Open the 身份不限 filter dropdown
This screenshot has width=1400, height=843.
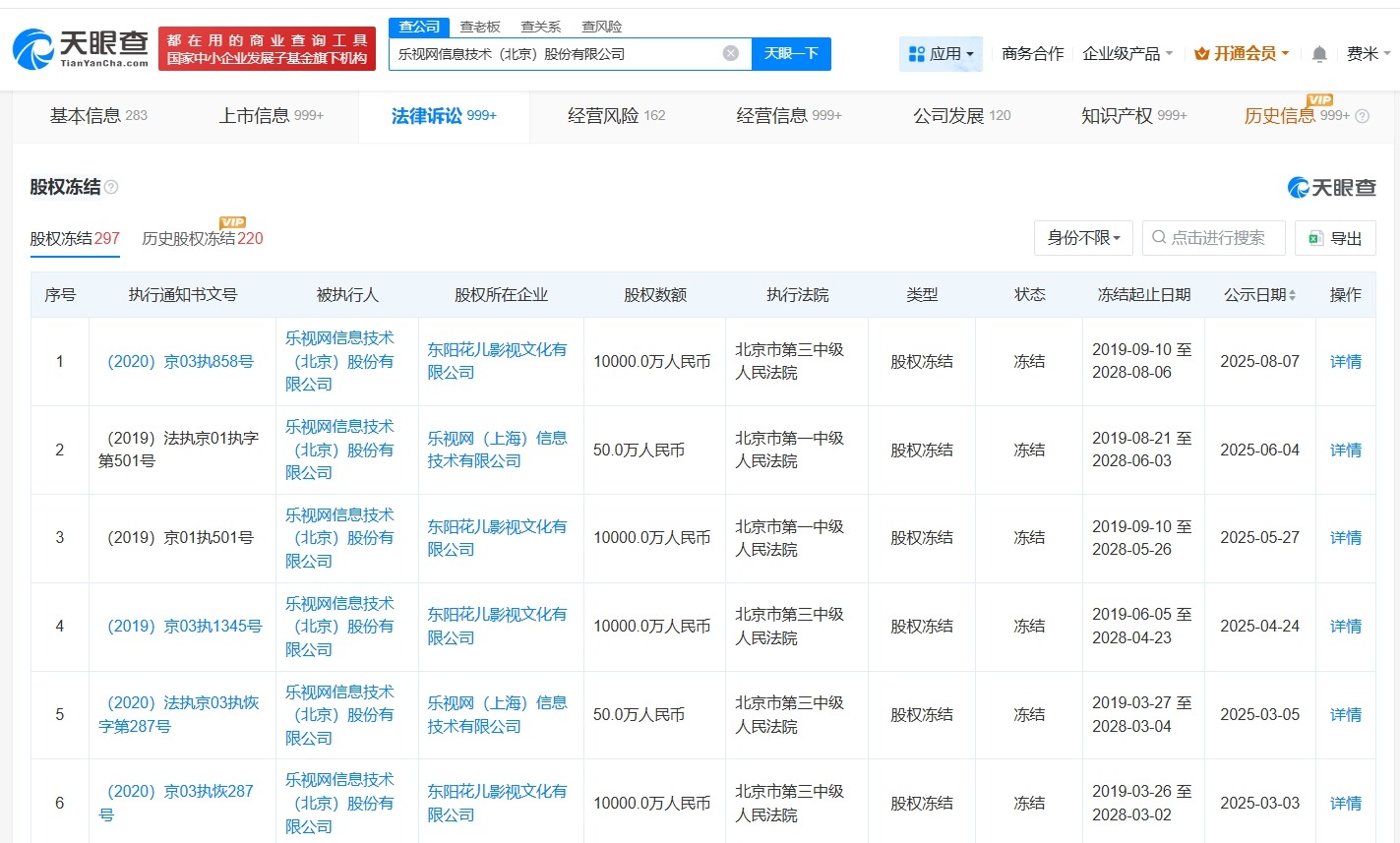1082,237
